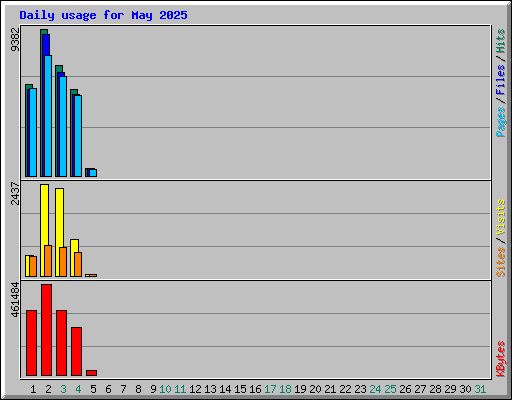Click green weekend day label 18

tap(285, 389)
